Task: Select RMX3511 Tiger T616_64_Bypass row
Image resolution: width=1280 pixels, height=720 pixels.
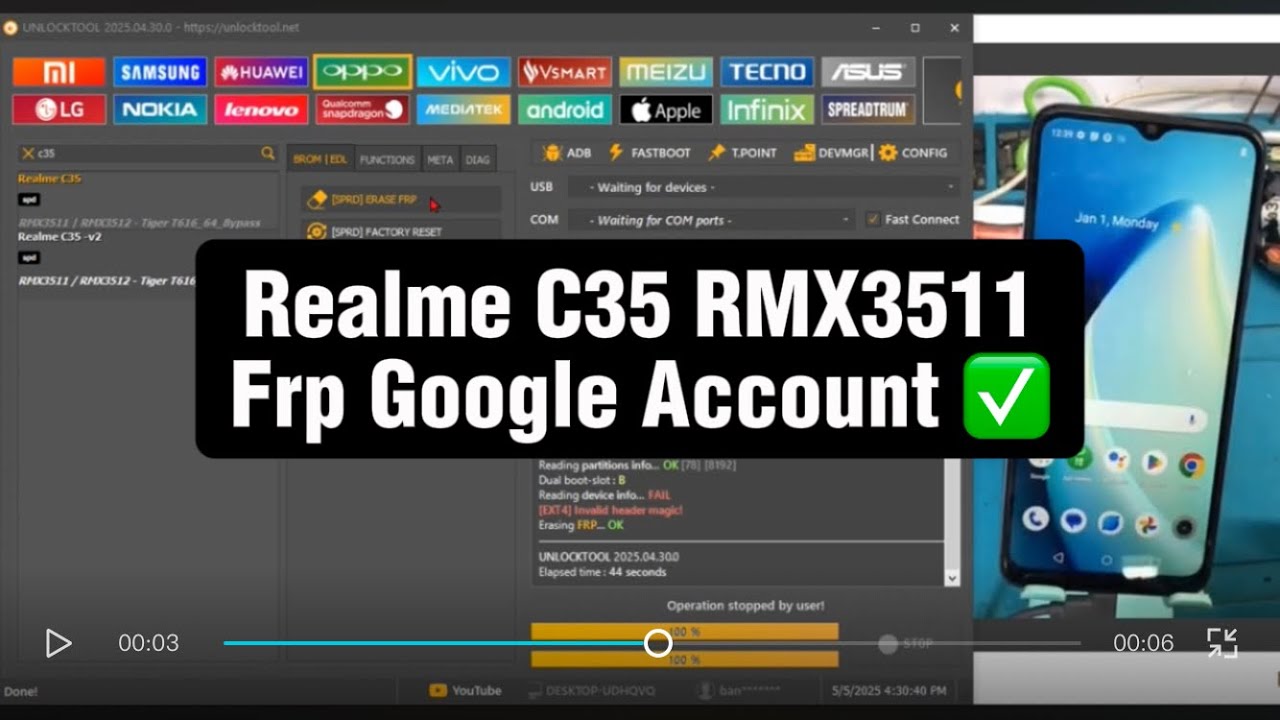Action: pyautogui.click(x=139, y=222)
